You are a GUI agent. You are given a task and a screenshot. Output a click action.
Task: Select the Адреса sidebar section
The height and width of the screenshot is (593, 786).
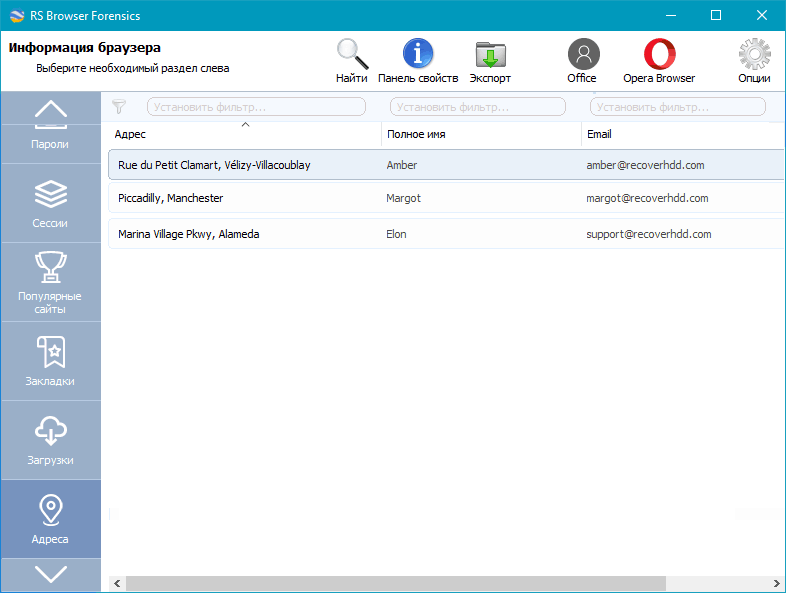[50, 519]
